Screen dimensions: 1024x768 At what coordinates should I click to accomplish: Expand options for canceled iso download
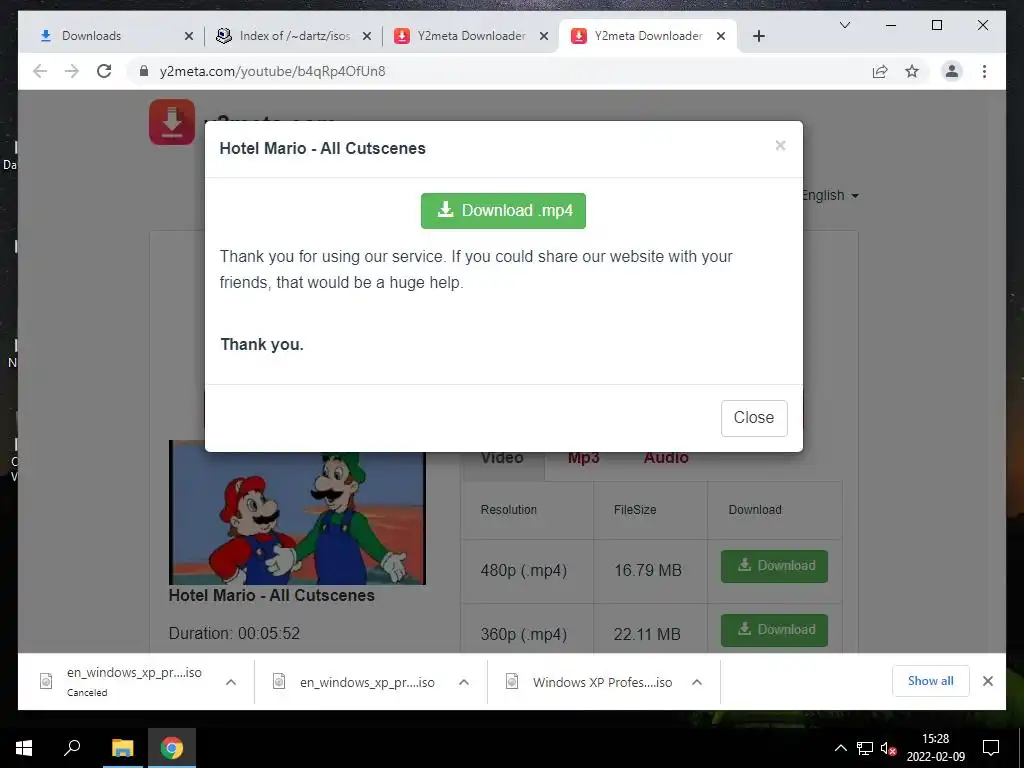click(231, 682)
